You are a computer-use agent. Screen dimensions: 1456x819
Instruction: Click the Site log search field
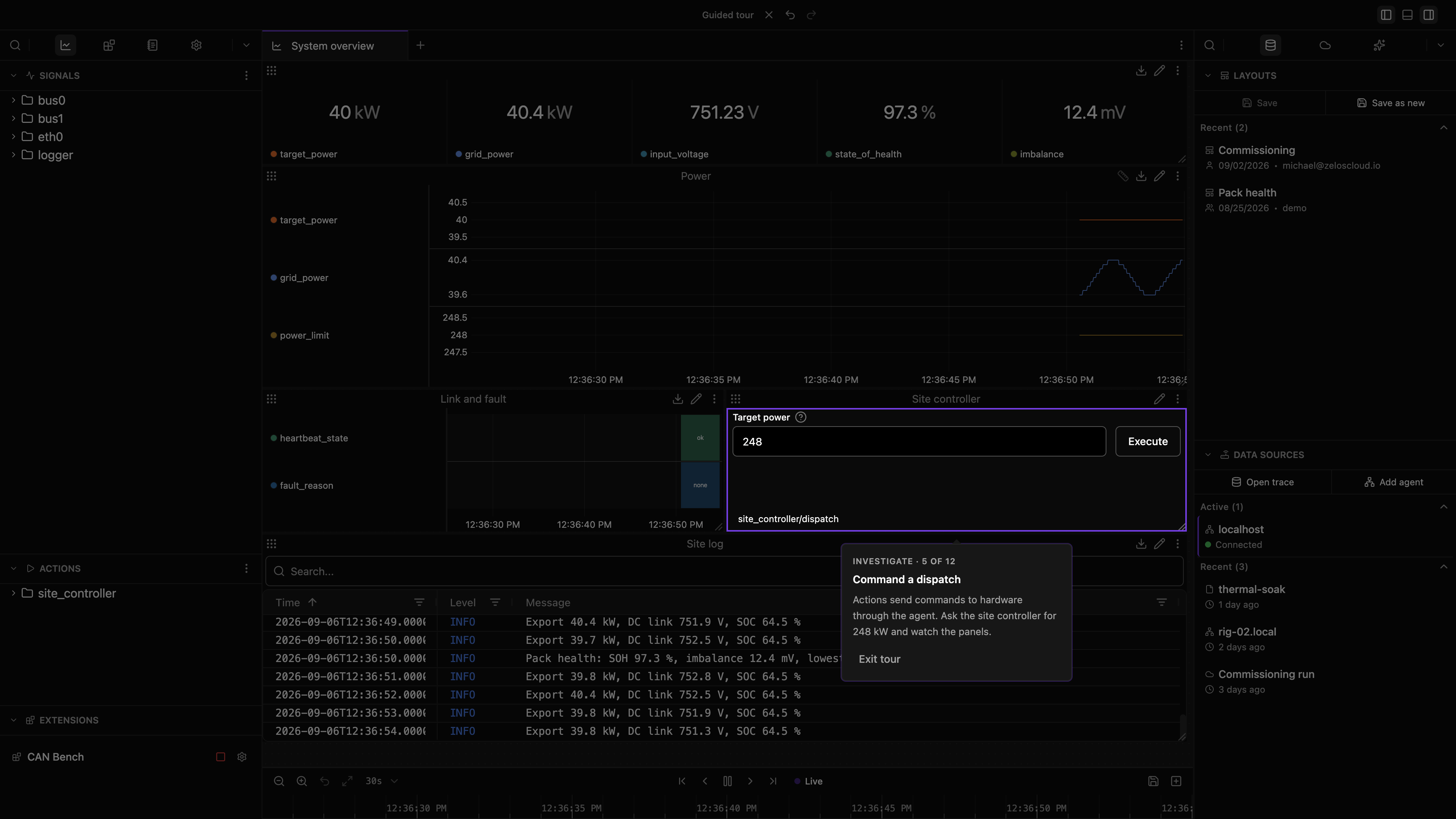(724, 571)
